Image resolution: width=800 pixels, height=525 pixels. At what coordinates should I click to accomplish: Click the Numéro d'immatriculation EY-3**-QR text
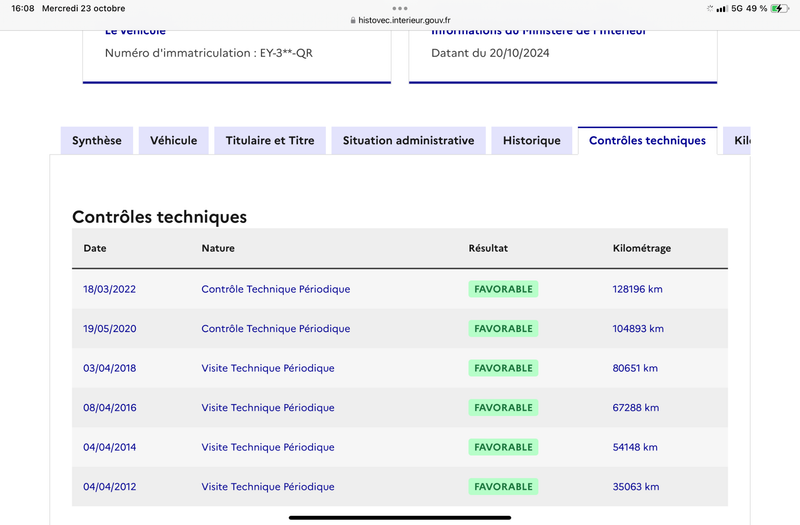click(209, 53)
